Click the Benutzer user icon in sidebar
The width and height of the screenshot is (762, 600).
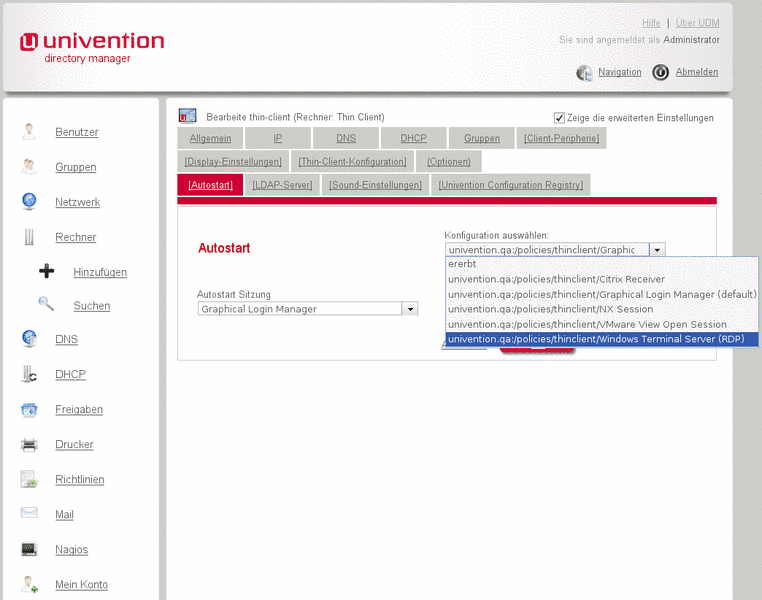coord(29,131)
